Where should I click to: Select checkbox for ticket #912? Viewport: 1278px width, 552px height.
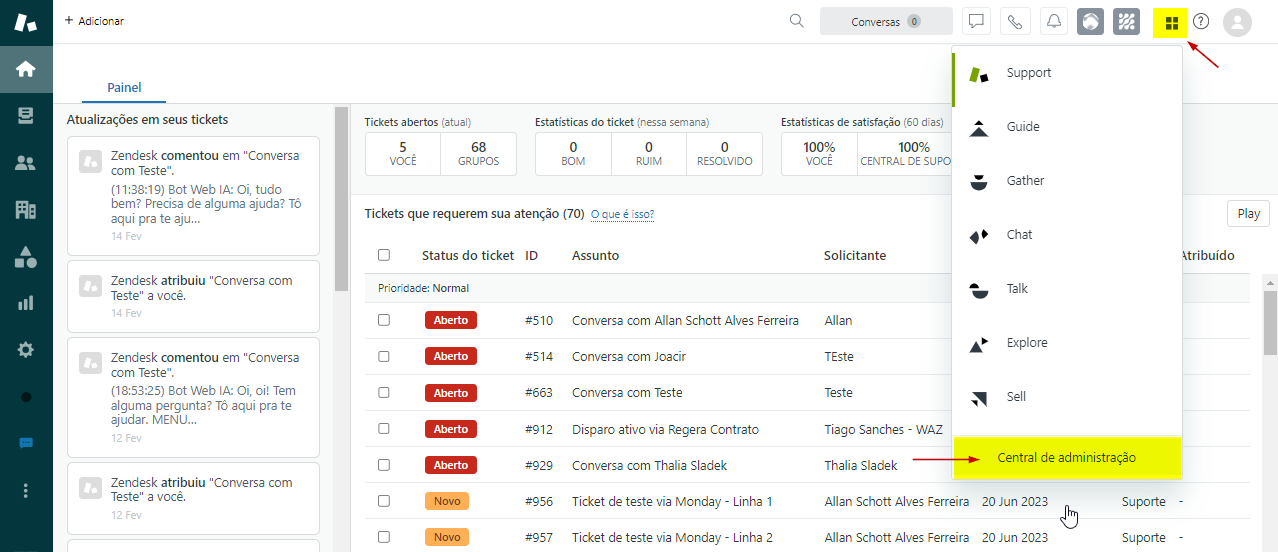(x=384, y=429)
